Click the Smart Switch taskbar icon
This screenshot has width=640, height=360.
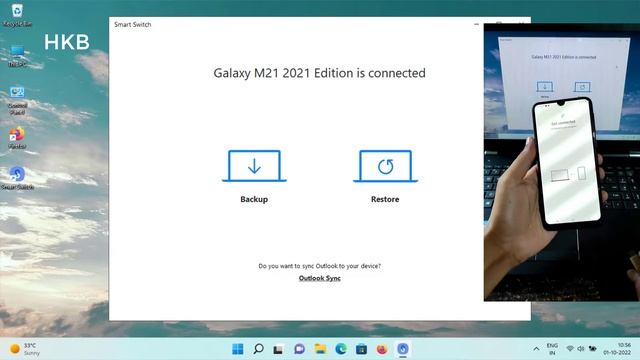tap(403, 349)
